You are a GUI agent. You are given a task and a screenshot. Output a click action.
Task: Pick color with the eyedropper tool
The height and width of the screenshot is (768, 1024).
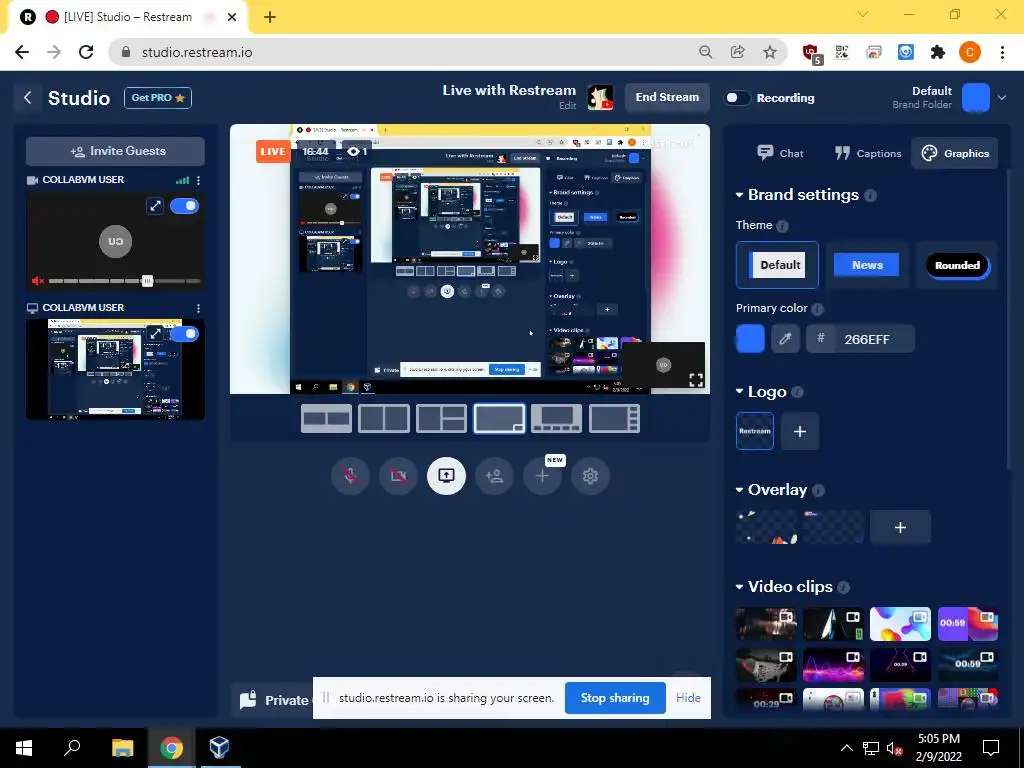point(785,339)
